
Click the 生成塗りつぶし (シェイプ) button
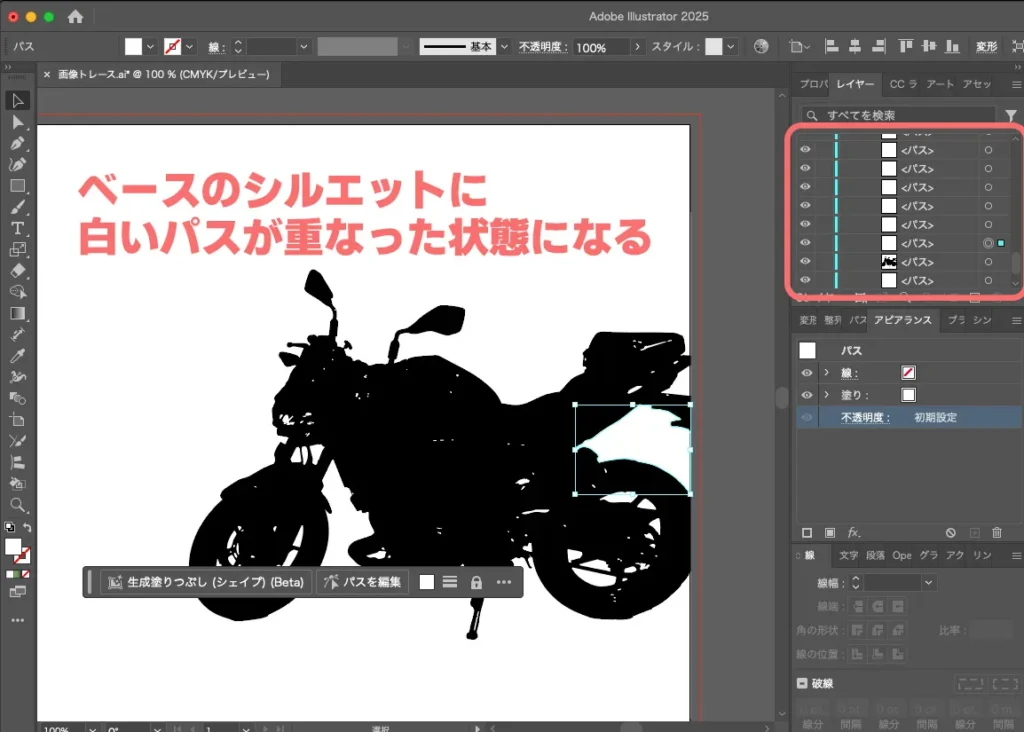[205, 582]
